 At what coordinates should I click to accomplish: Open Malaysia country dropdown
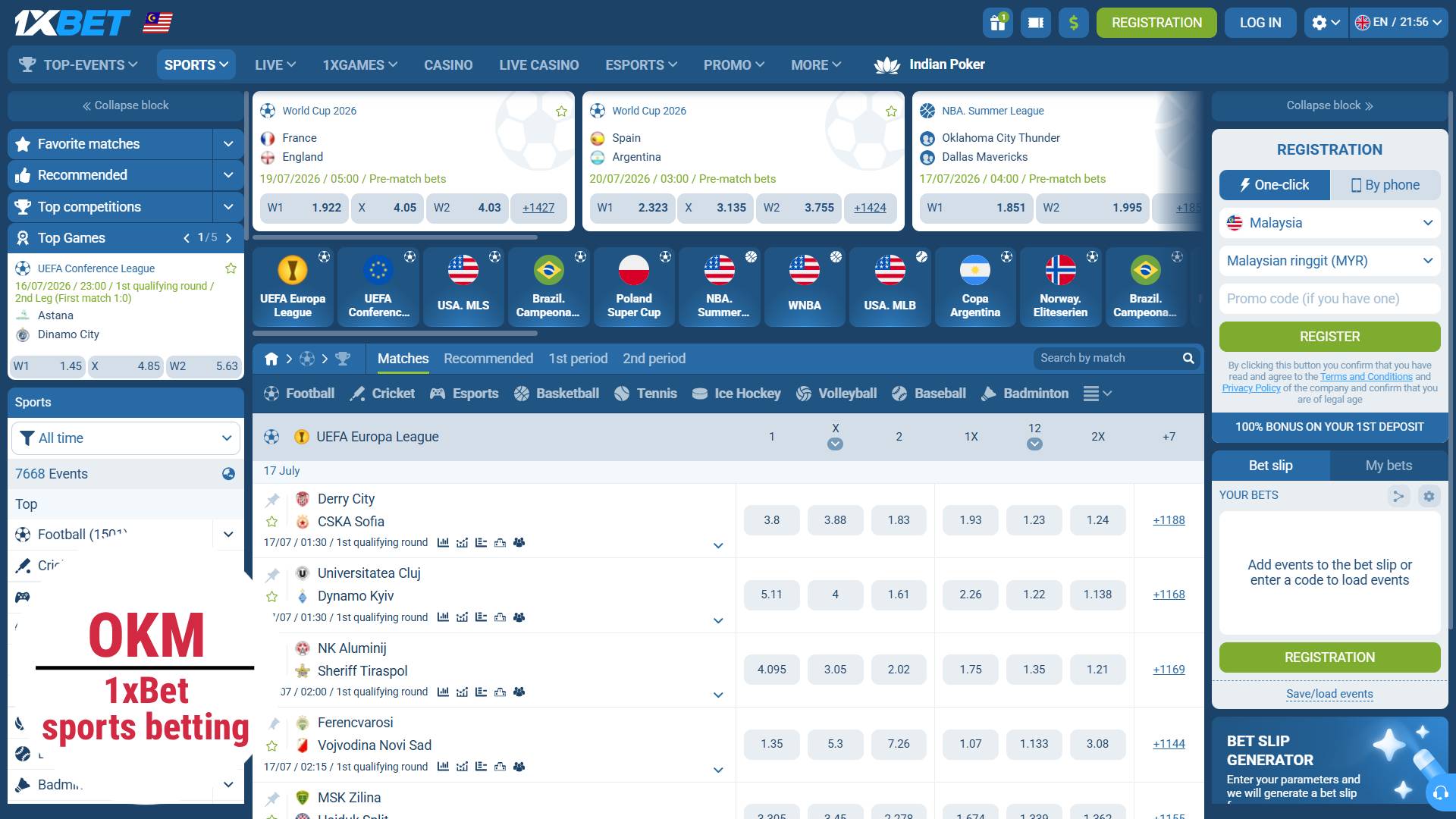1329,223
